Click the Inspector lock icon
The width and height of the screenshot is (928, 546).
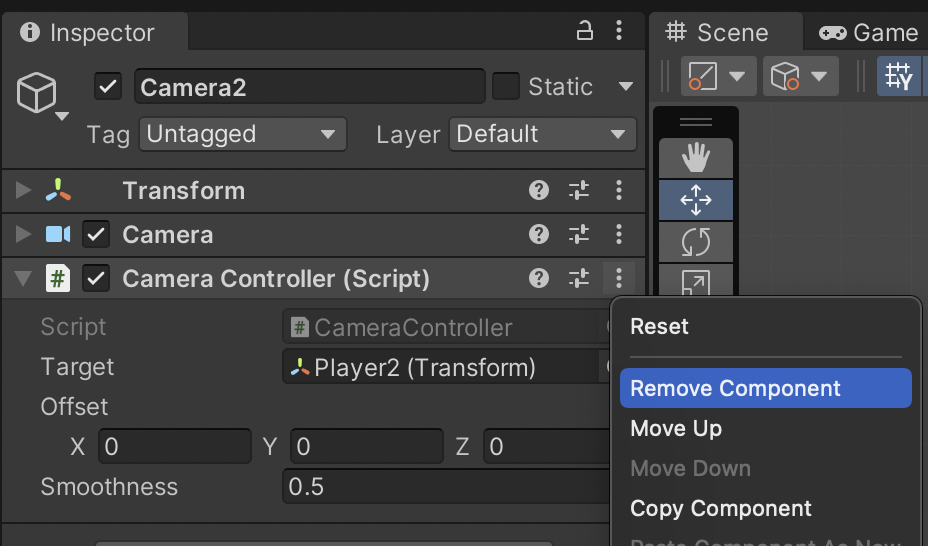586,32
